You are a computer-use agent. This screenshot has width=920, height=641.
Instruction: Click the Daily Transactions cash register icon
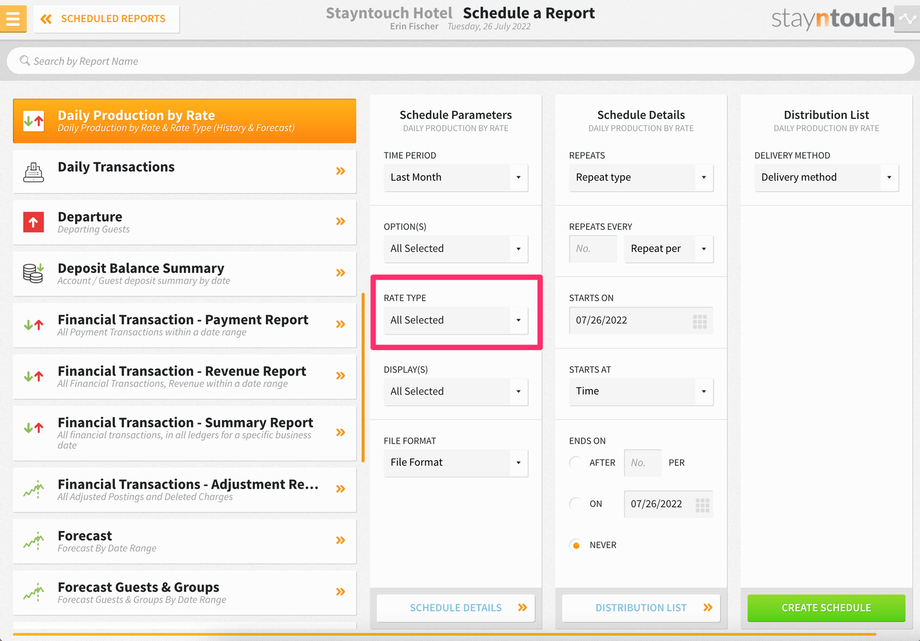click(33, 171)
